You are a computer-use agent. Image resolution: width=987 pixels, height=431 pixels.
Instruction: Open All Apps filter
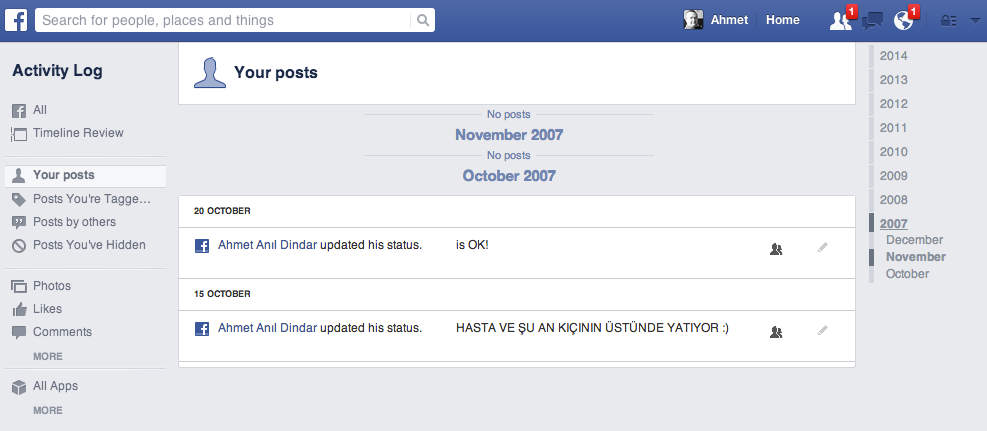point(55,386)
